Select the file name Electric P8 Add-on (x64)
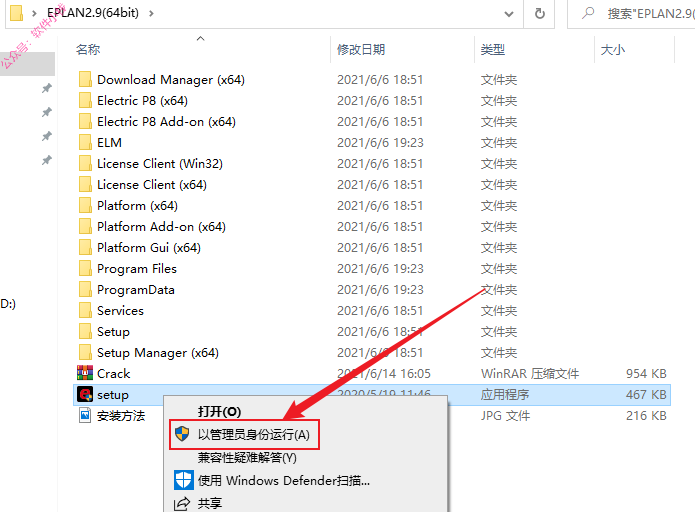This screenshot has width=695, height=512. coord(166,121)
